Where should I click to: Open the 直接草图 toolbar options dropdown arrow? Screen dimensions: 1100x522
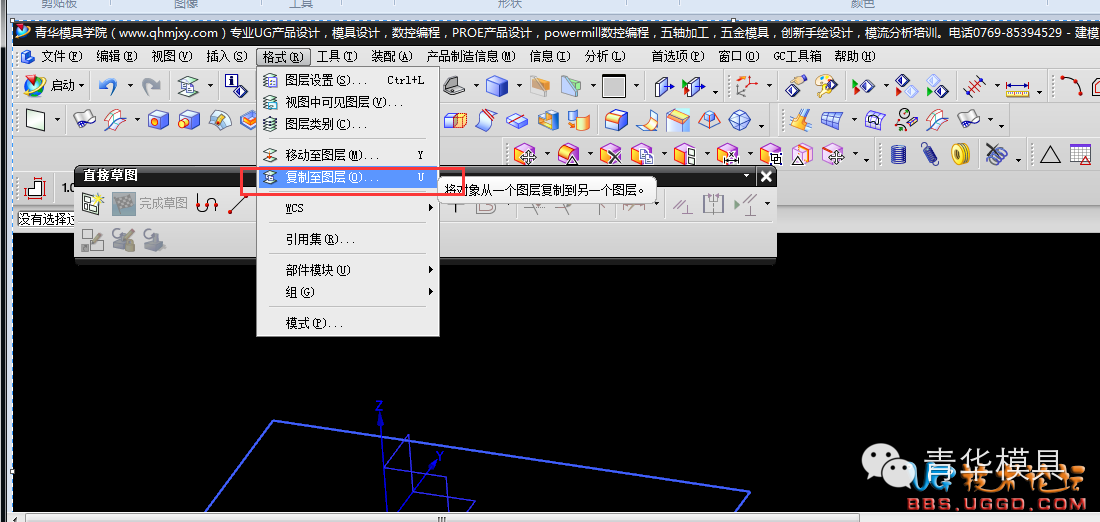click(747, 176)
